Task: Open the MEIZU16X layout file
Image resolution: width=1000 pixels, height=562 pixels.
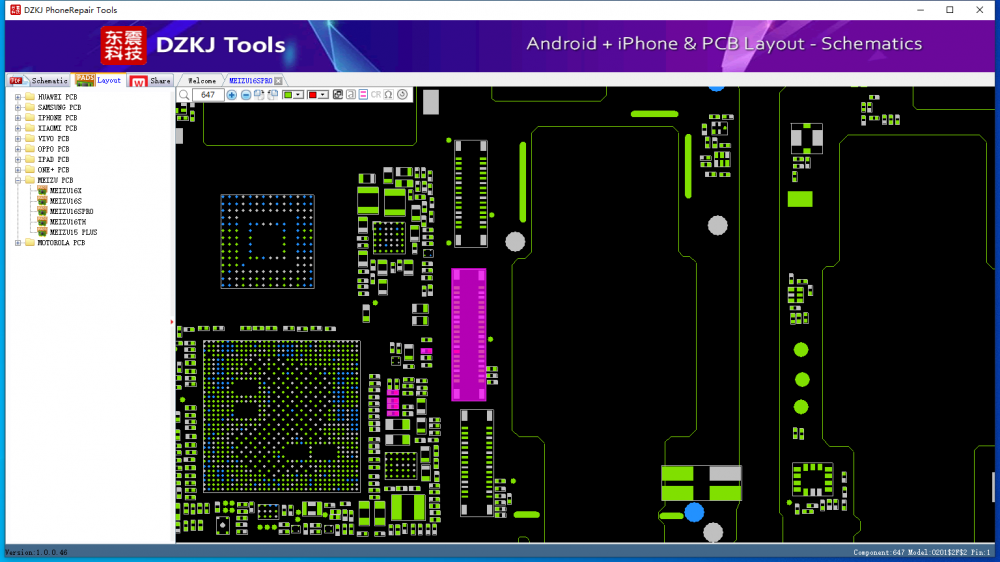Action: pyautogui.click(x=66, y=191)
